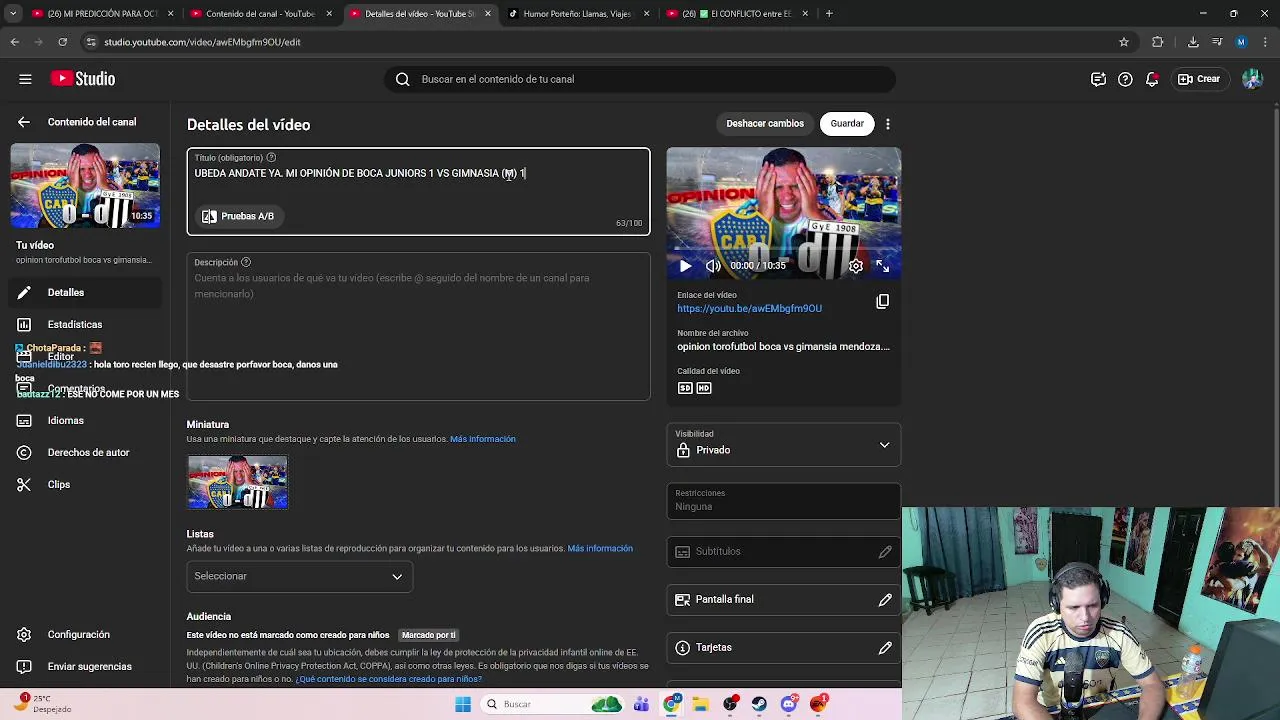This screenshot has height=720, width=1280.
Task: Click the Windows taskbar Buscar search box
Action: coord(551,704)
